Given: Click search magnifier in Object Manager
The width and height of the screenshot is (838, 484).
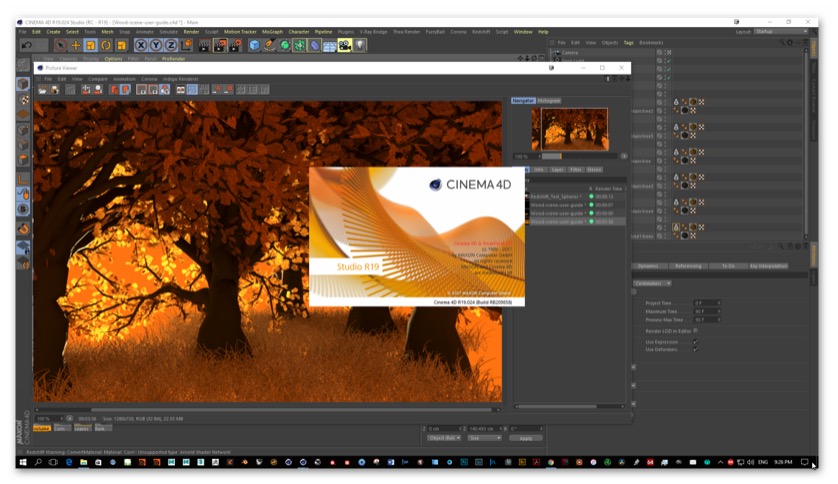Looking at the screenshot, I should pyautogui.click(x=781, y=42).
